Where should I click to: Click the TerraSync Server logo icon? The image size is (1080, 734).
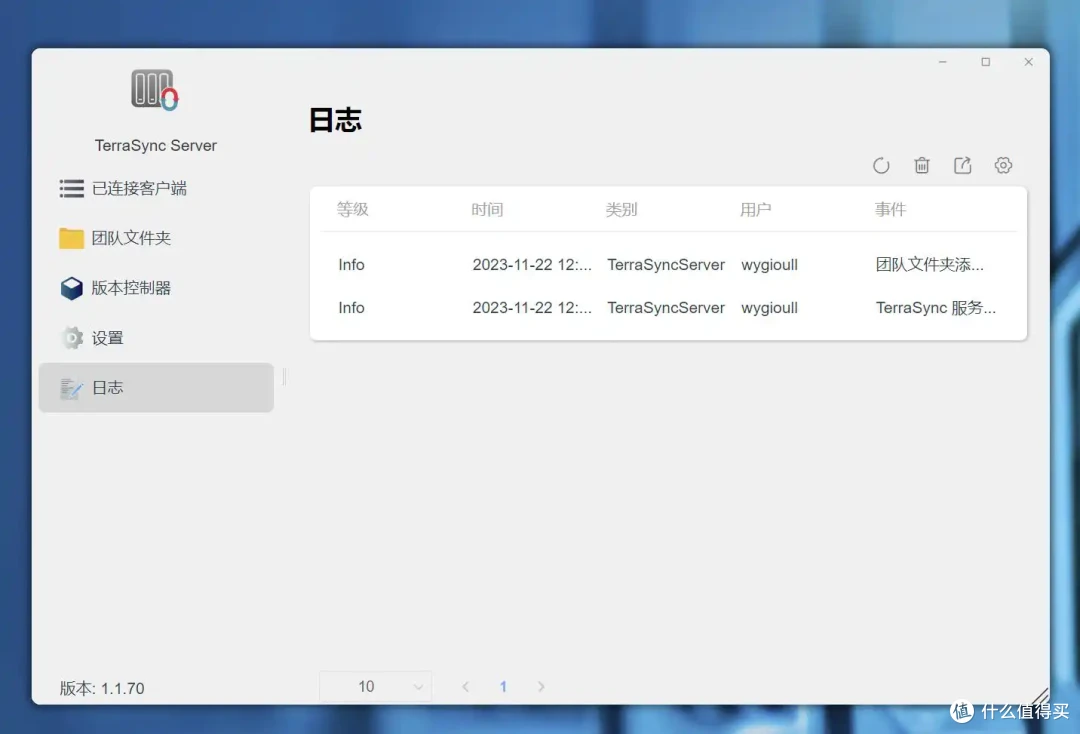[x=155, y=90]
